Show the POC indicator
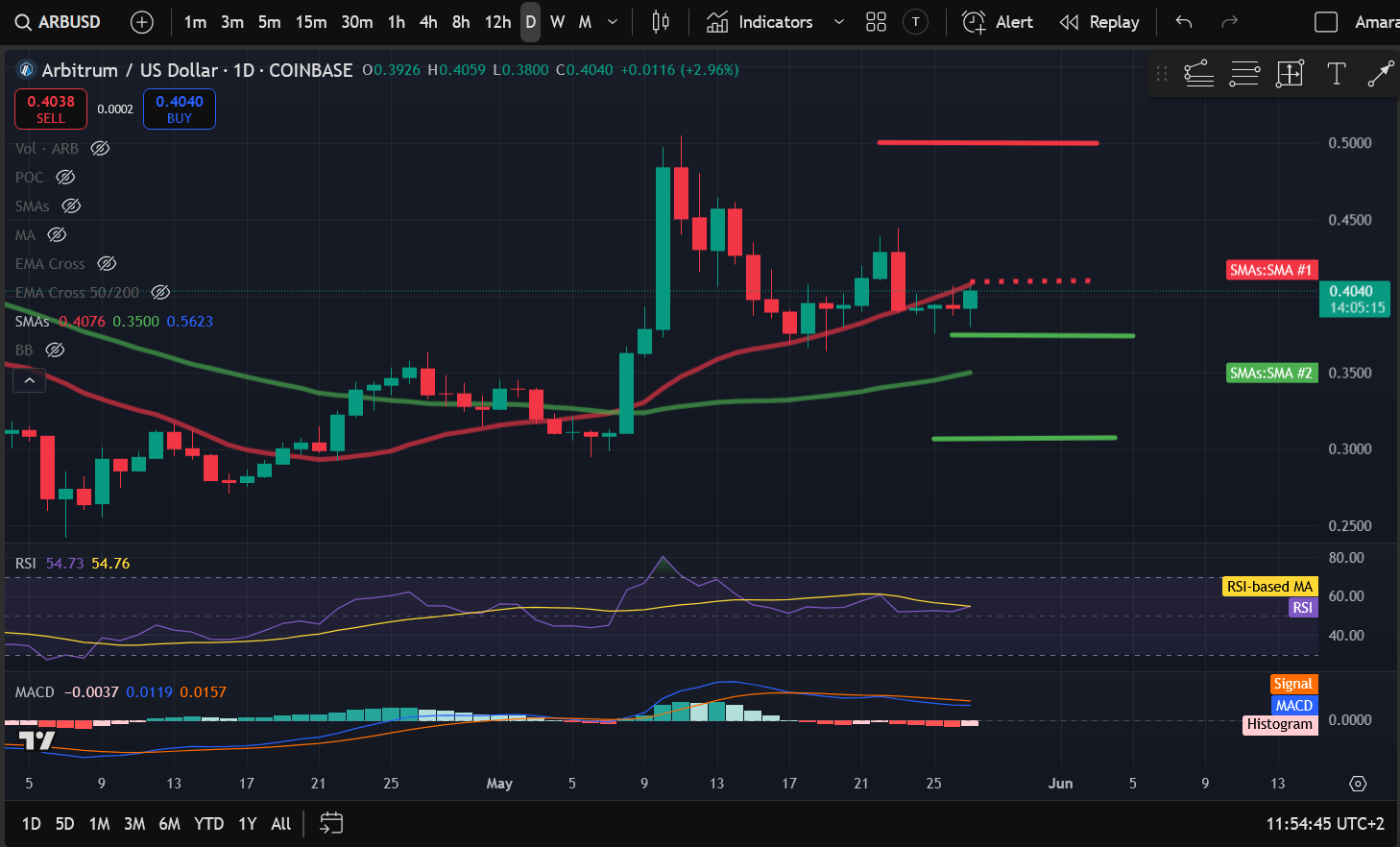This screenshot has width=1400, height=847. (65, 177)
